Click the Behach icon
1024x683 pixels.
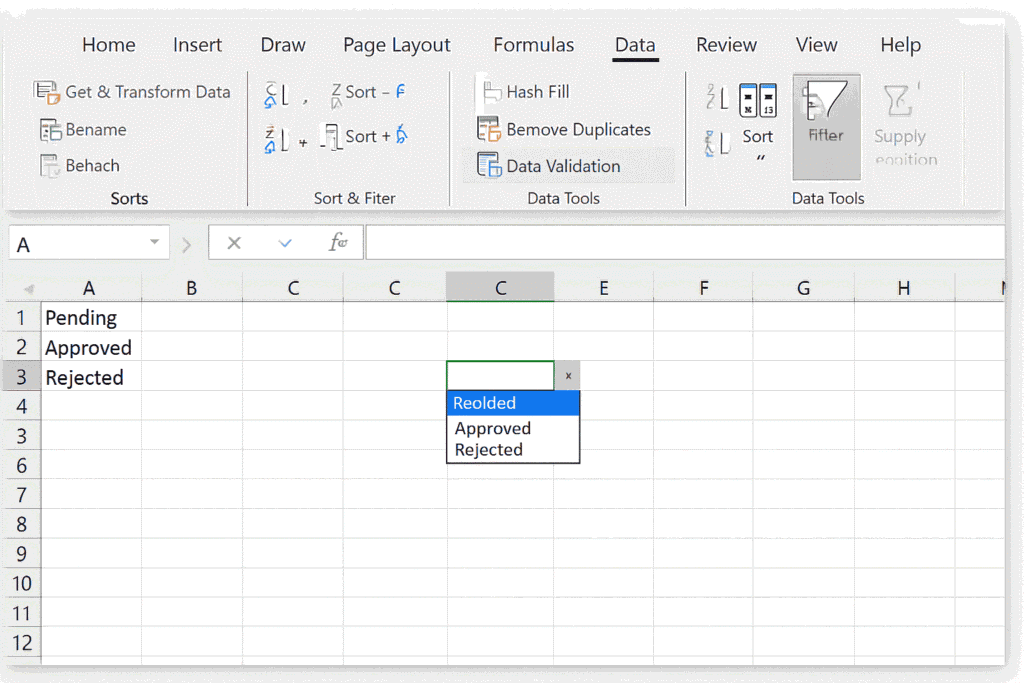click(x=81, y=165)
